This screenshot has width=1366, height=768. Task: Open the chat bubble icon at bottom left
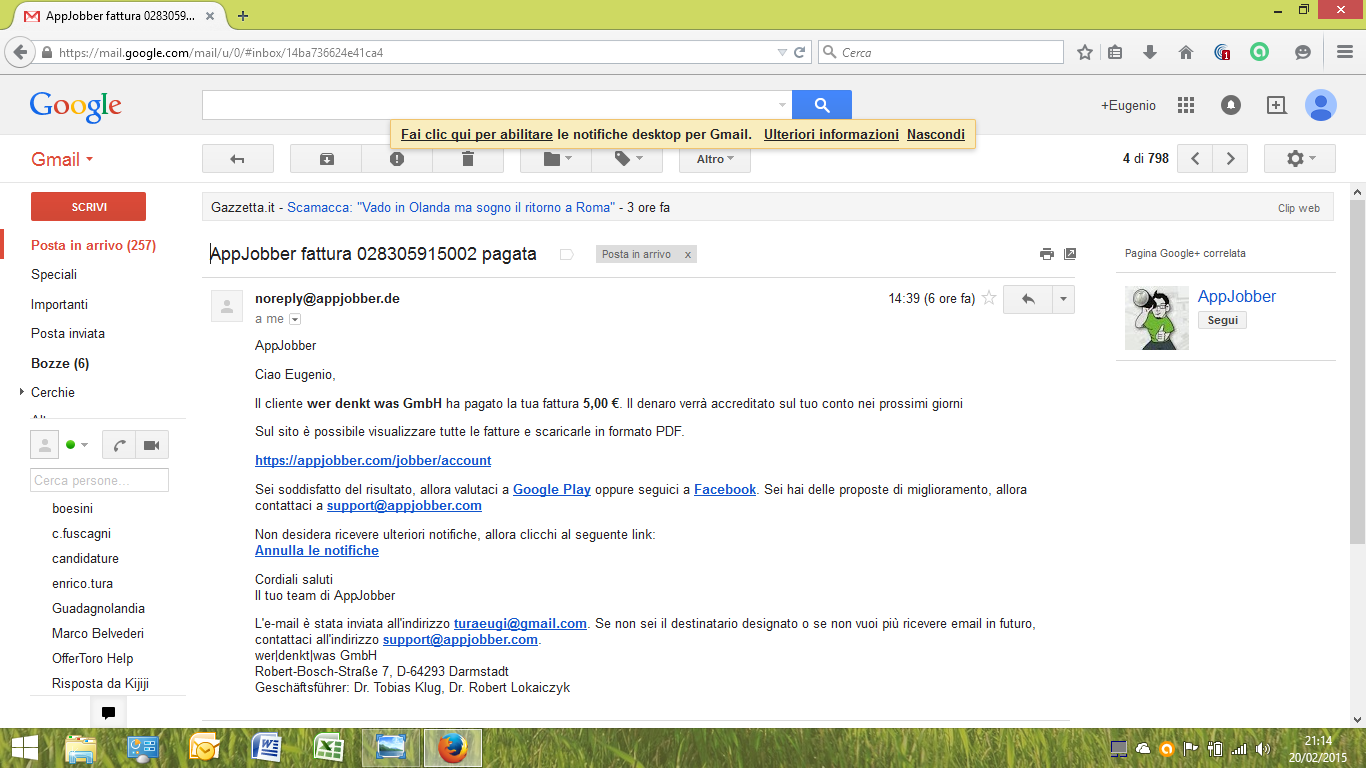pyautogui.click(x=109, y=713)
